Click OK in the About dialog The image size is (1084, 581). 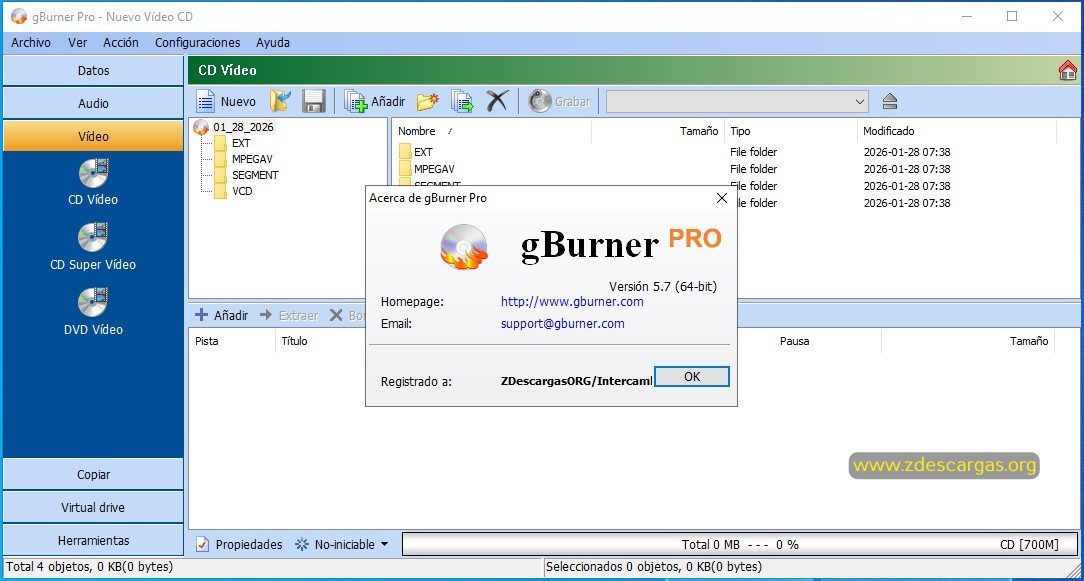pyautogui.click(x=691, y=376)
